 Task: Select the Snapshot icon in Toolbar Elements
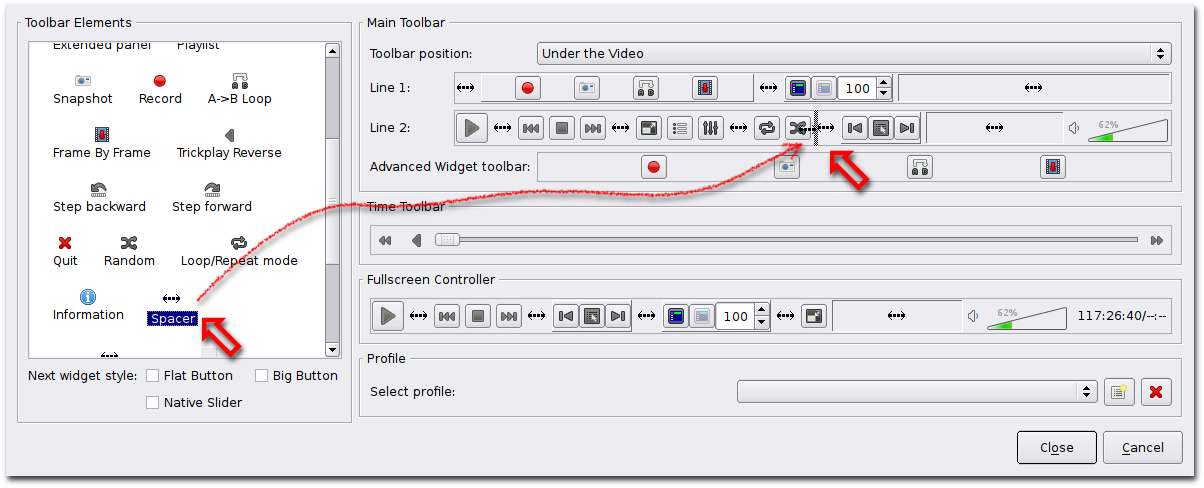(x=82, y=81)
